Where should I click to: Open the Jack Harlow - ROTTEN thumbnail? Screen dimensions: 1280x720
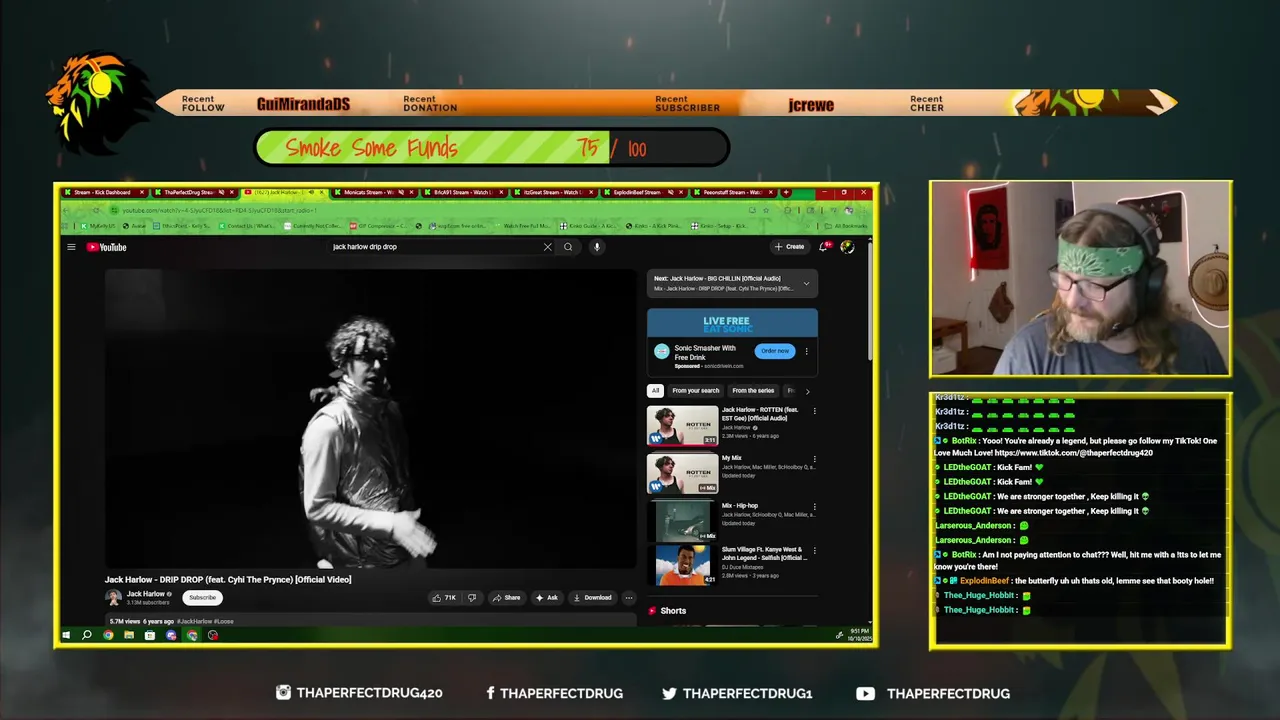click(x=682, y=425)
